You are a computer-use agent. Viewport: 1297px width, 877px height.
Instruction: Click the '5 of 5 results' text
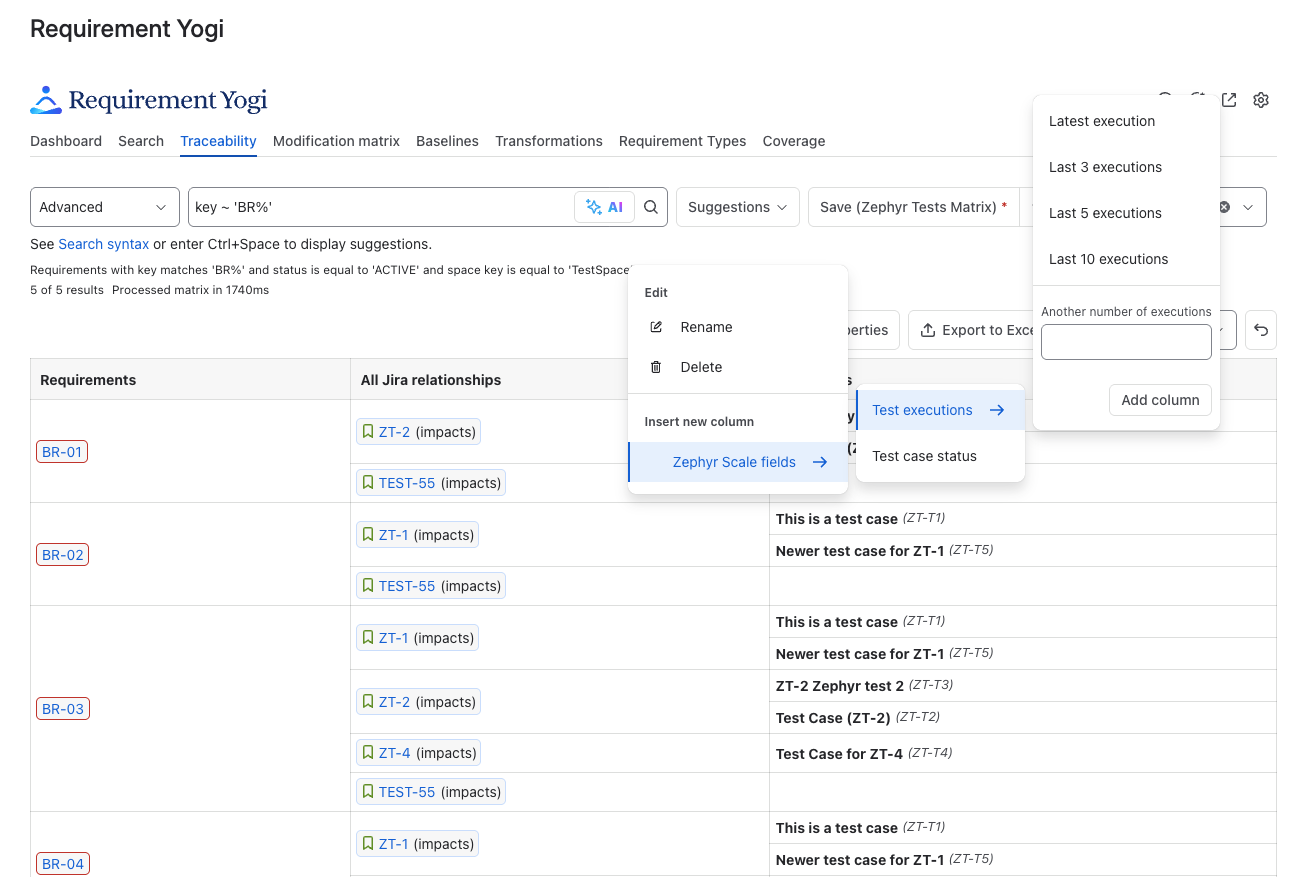click(x=67, y=290)
